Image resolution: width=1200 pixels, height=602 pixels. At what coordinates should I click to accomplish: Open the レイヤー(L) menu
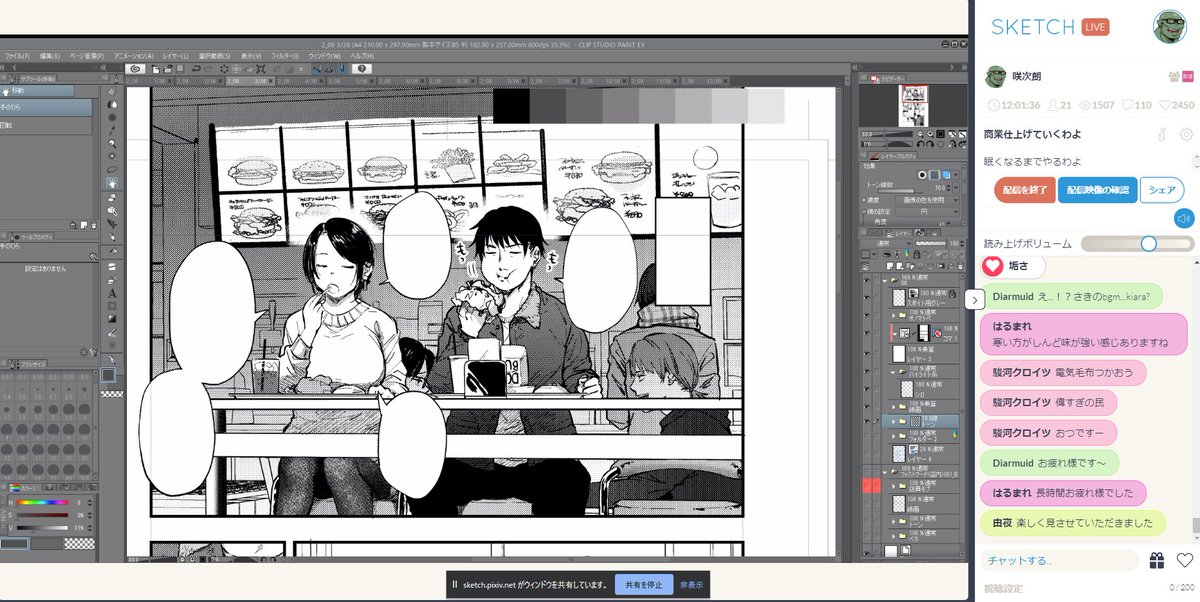176,56
